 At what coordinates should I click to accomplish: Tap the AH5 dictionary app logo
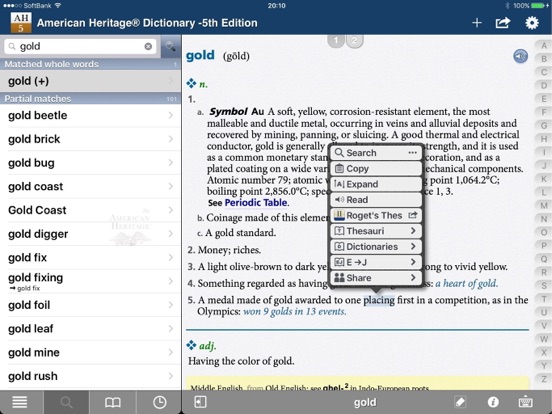(21, 23)
